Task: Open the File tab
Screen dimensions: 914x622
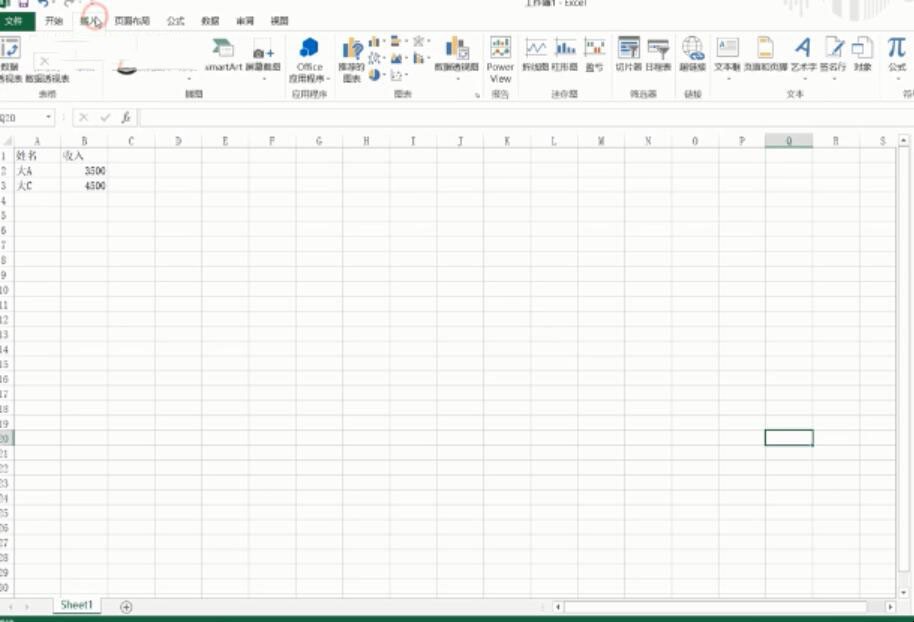Action: [x=17, y=21]
